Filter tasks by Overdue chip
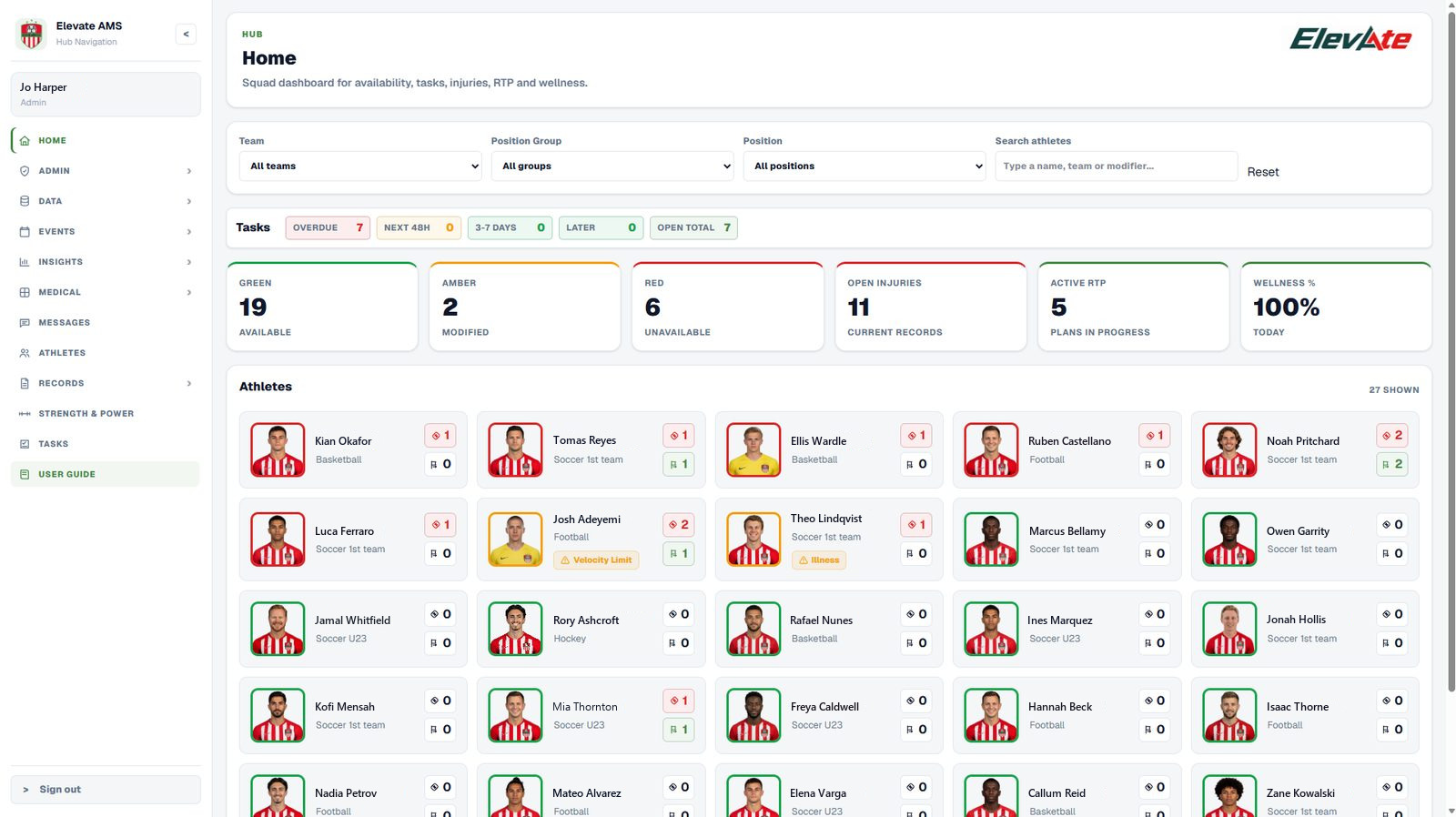Screen dimensions: 1456x817 [x=328, y=227]
